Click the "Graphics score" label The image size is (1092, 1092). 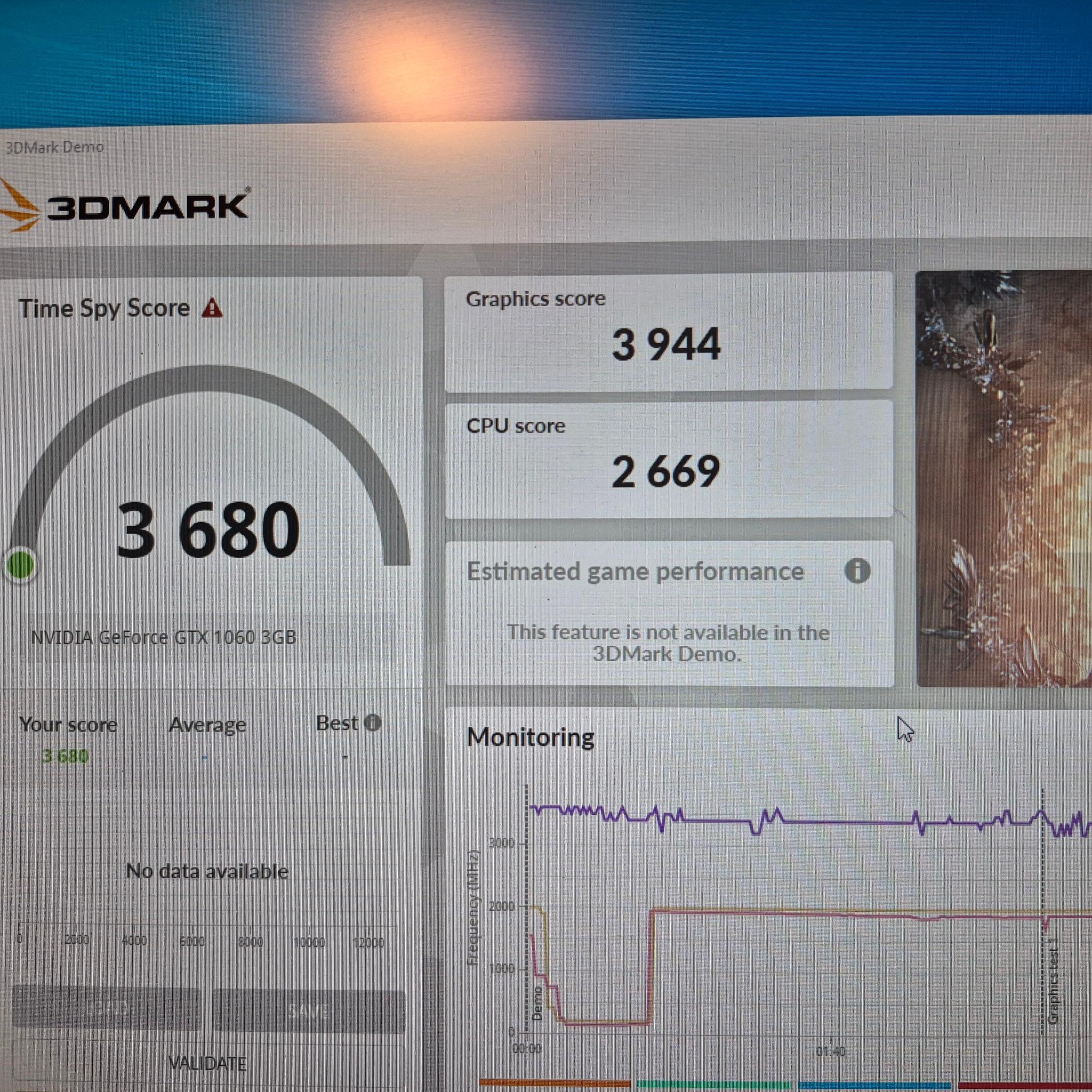click(x=535, y=299)
